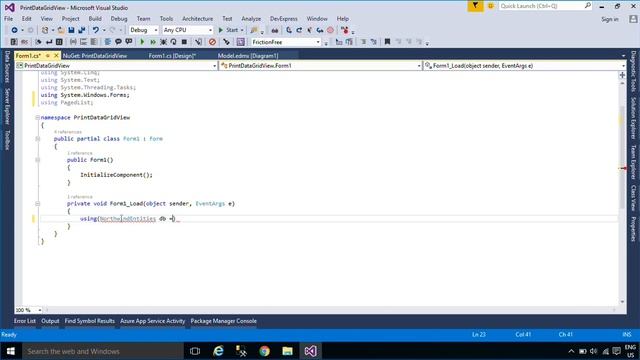
Task: Expand the Toolbox side panel
Action: pyautogui.click(x=7, y=140)
